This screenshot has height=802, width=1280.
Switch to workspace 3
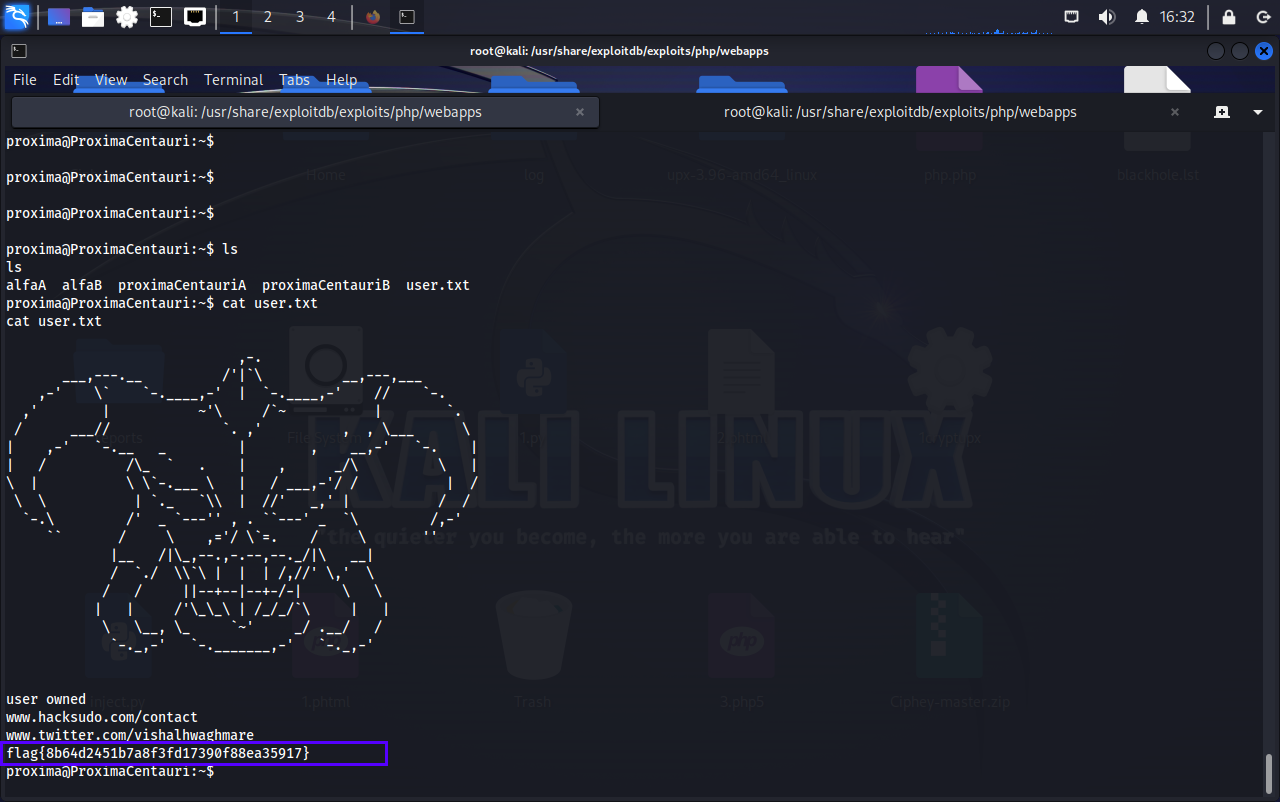click(x=300, y=17)
